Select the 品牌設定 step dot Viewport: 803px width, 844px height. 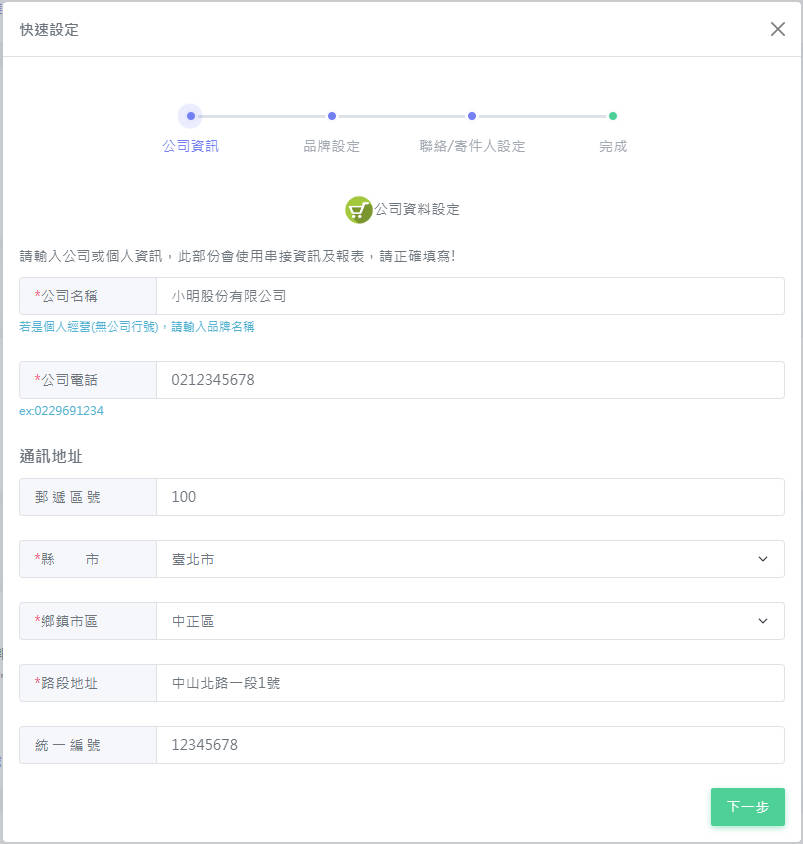(x=332, y=116)
